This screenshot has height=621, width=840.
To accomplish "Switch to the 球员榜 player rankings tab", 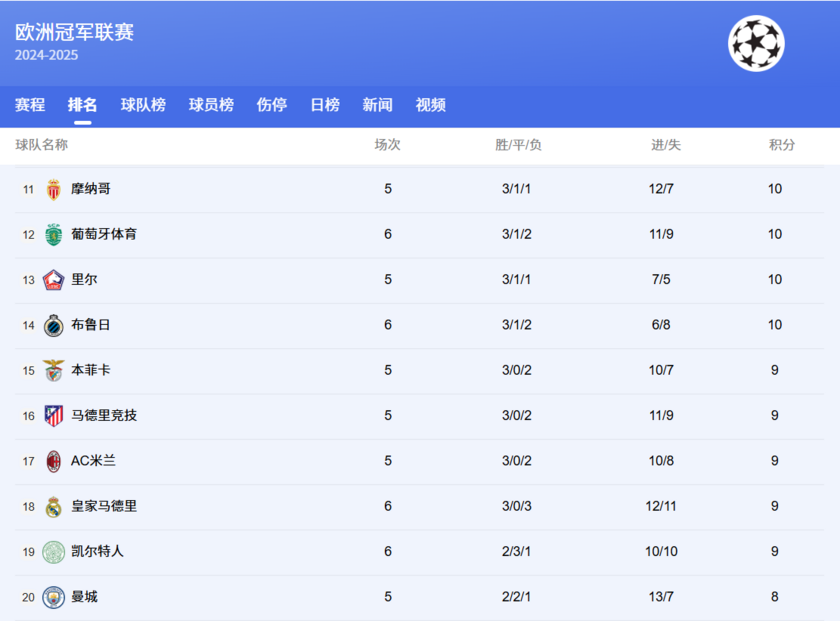I will (209, 104).
